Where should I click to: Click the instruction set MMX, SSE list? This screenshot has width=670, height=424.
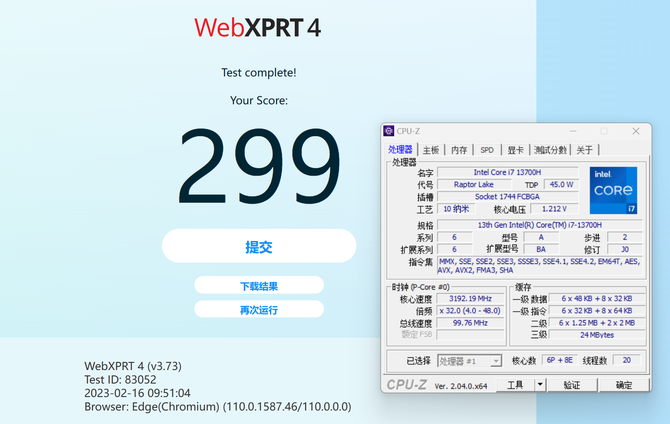coord(540,265)
